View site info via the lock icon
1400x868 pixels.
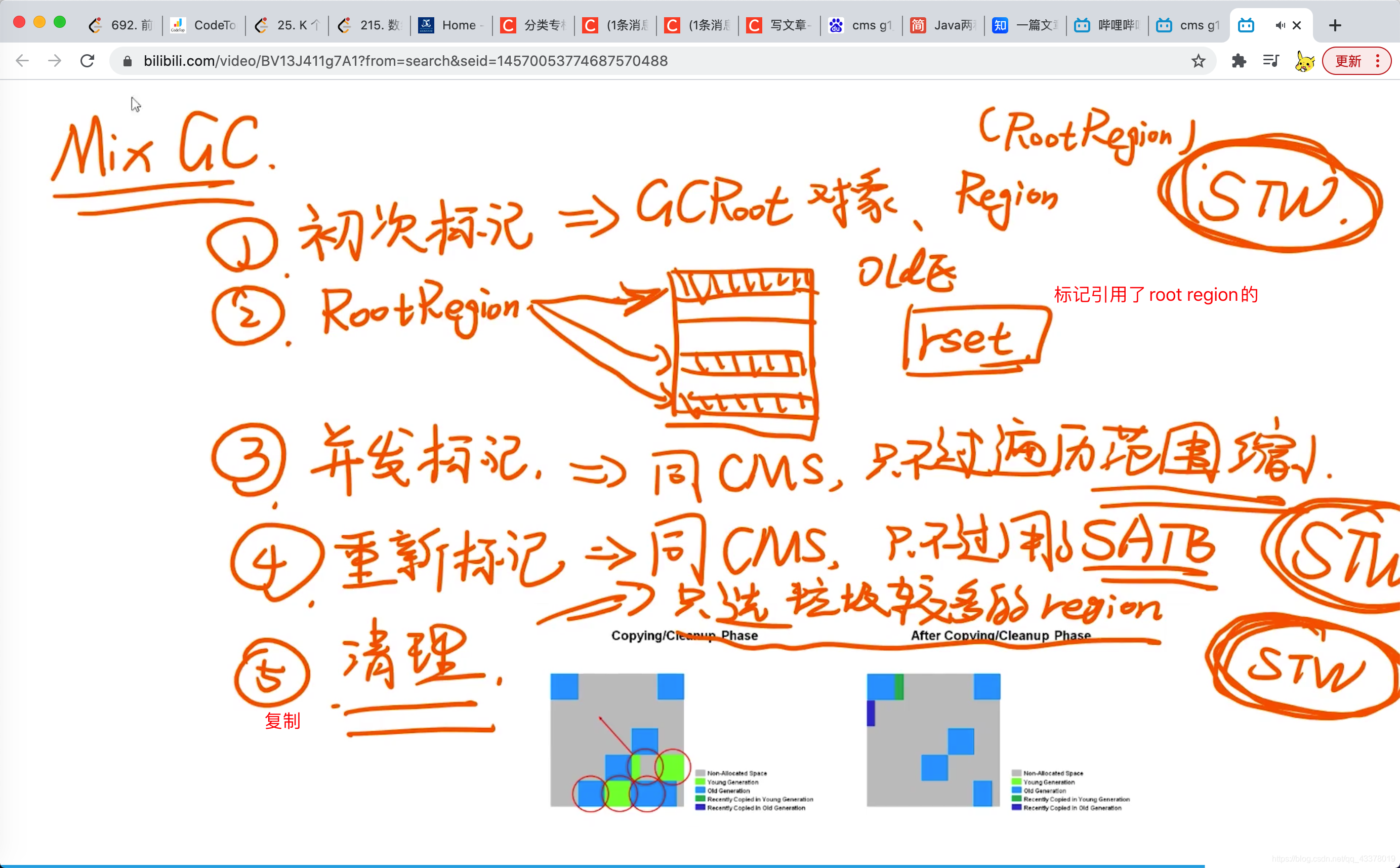[x=128, y=61]
